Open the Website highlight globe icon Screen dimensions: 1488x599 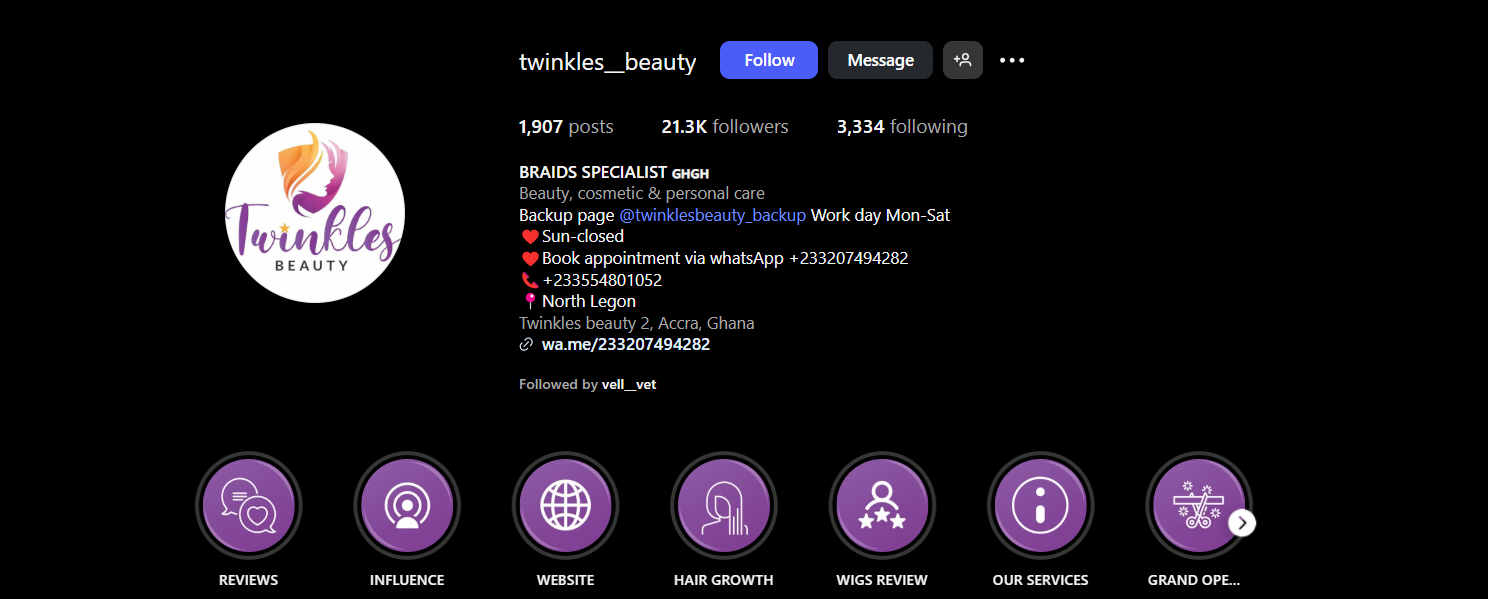[565, 505]
